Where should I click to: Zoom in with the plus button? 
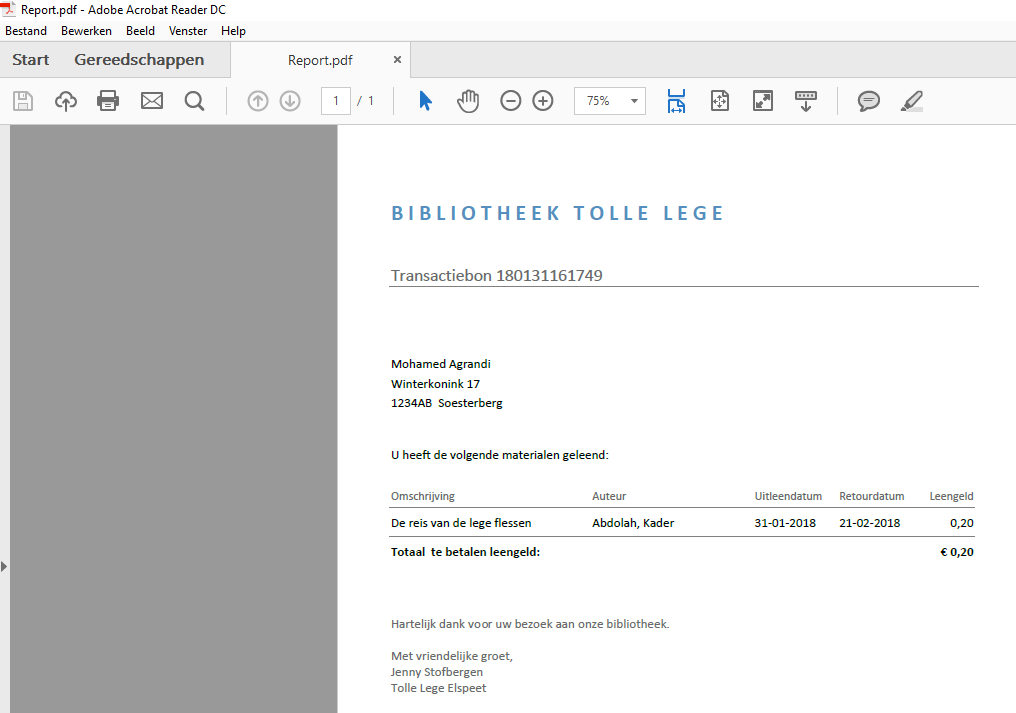coord(543,101)
